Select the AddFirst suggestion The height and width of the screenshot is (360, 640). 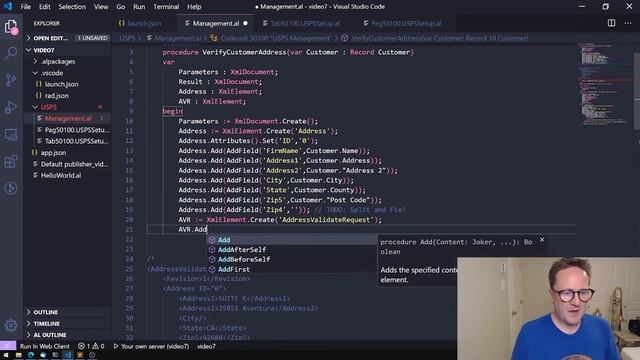point(292,269)
